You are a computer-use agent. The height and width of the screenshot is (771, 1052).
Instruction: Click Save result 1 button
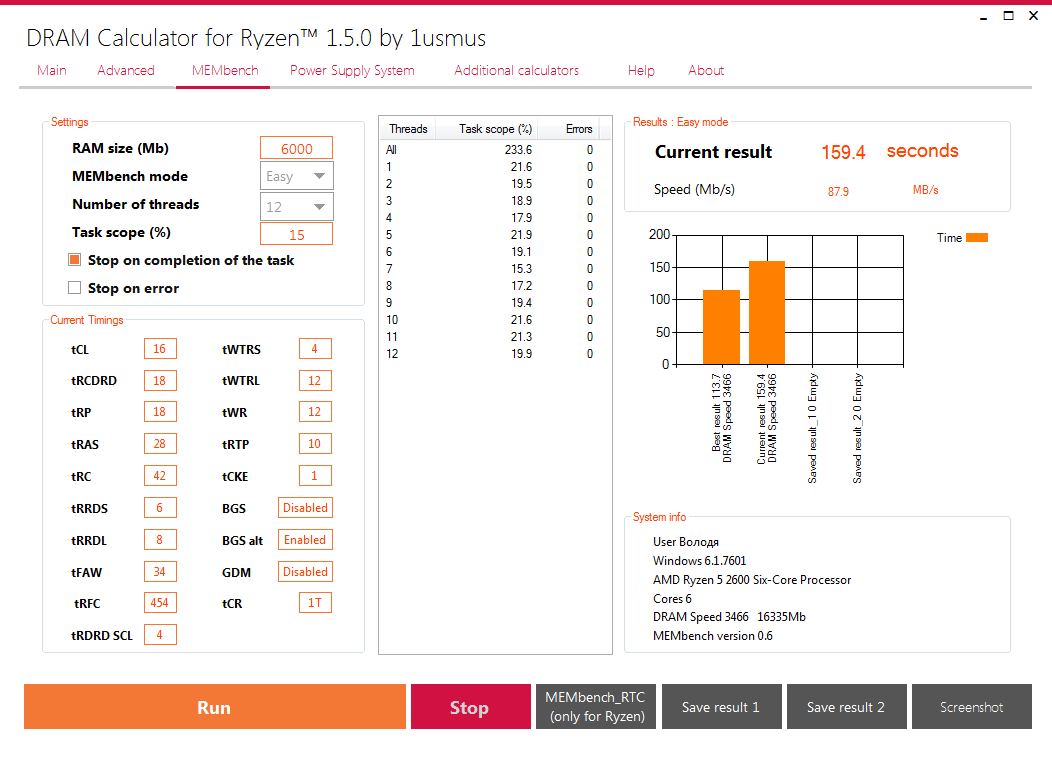click(721, 707)
